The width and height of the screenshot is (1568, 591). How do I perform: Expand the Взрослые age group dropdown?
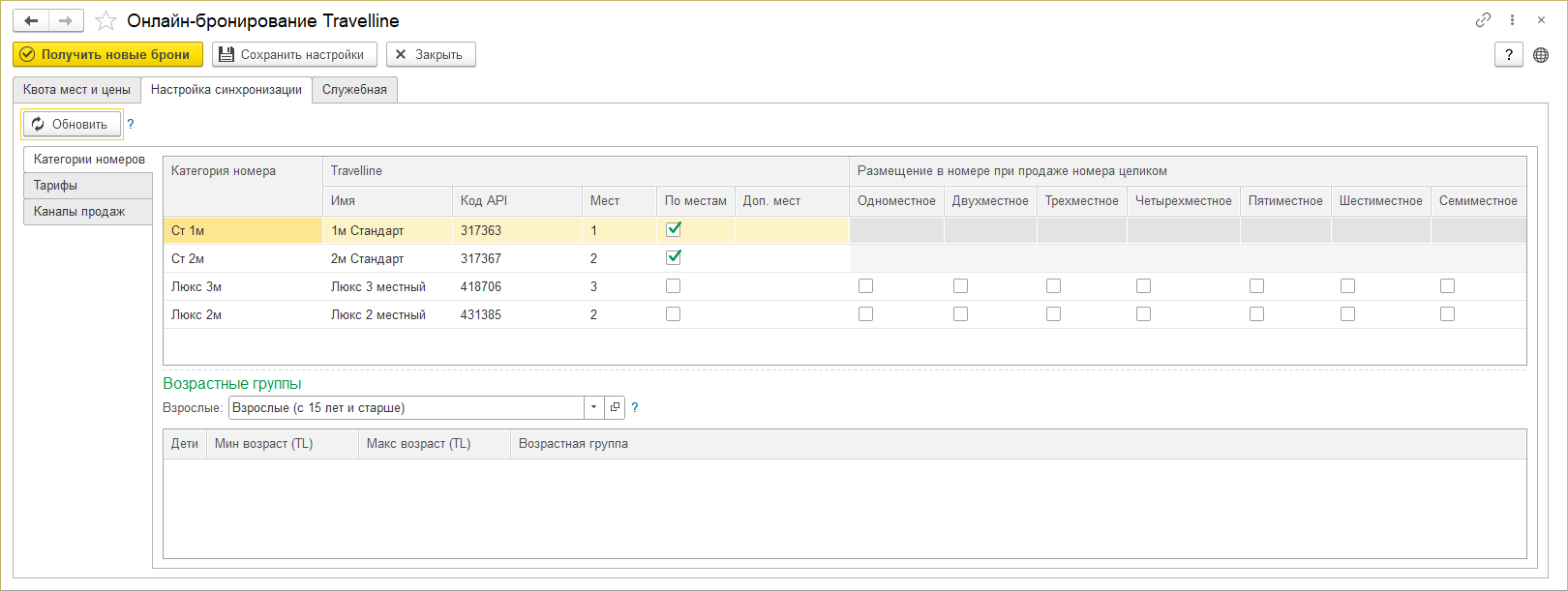593,407
